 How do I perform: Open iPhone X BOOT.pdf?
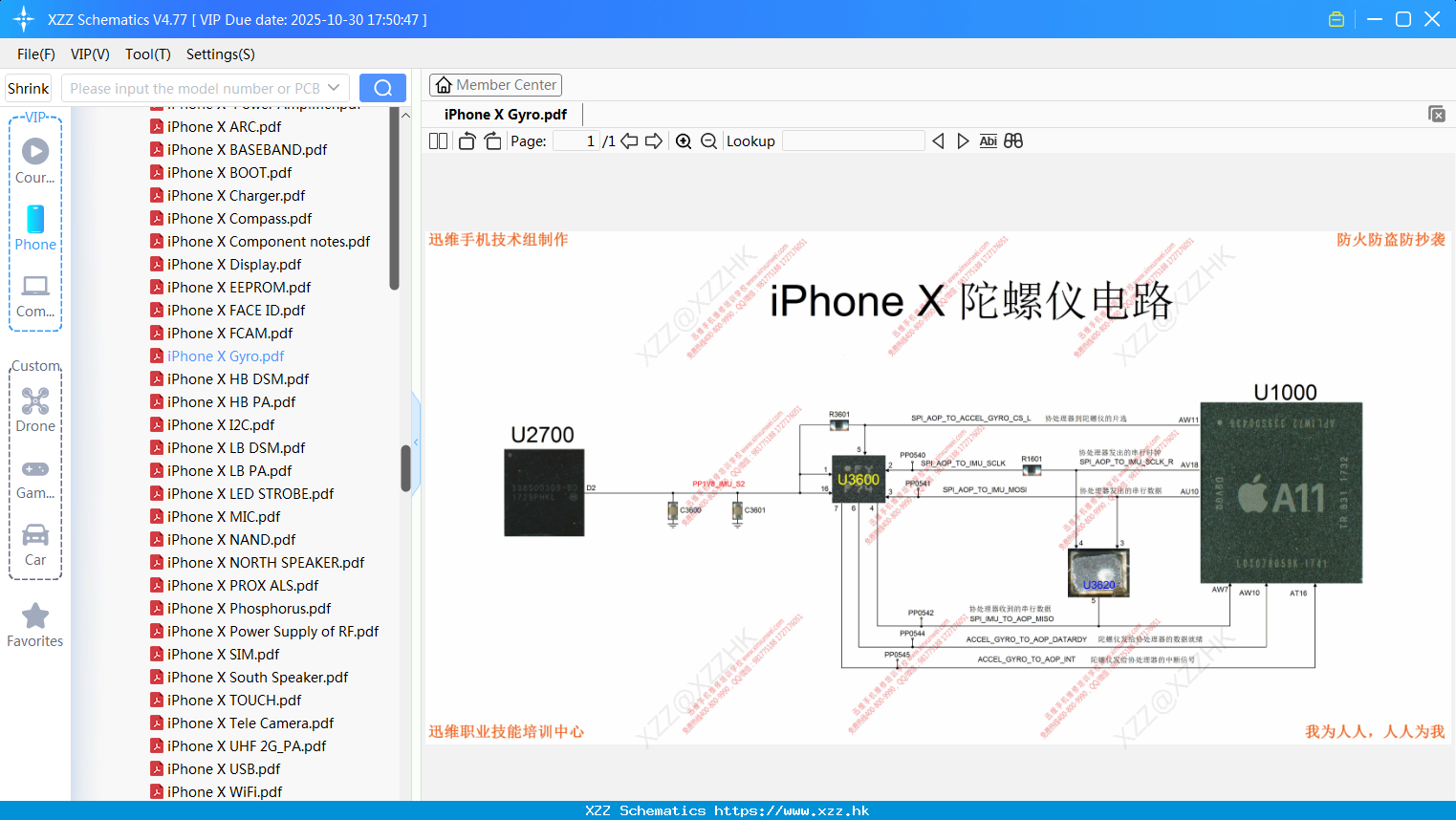coord(229,172)
